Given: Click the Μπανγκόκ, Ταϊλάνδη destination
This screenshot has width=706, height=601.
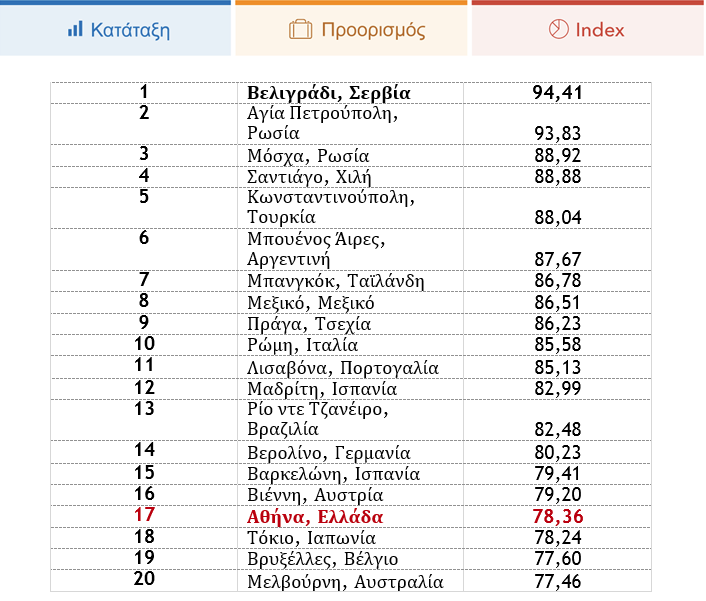Looking at the screenshot, I should click(335, 281).
